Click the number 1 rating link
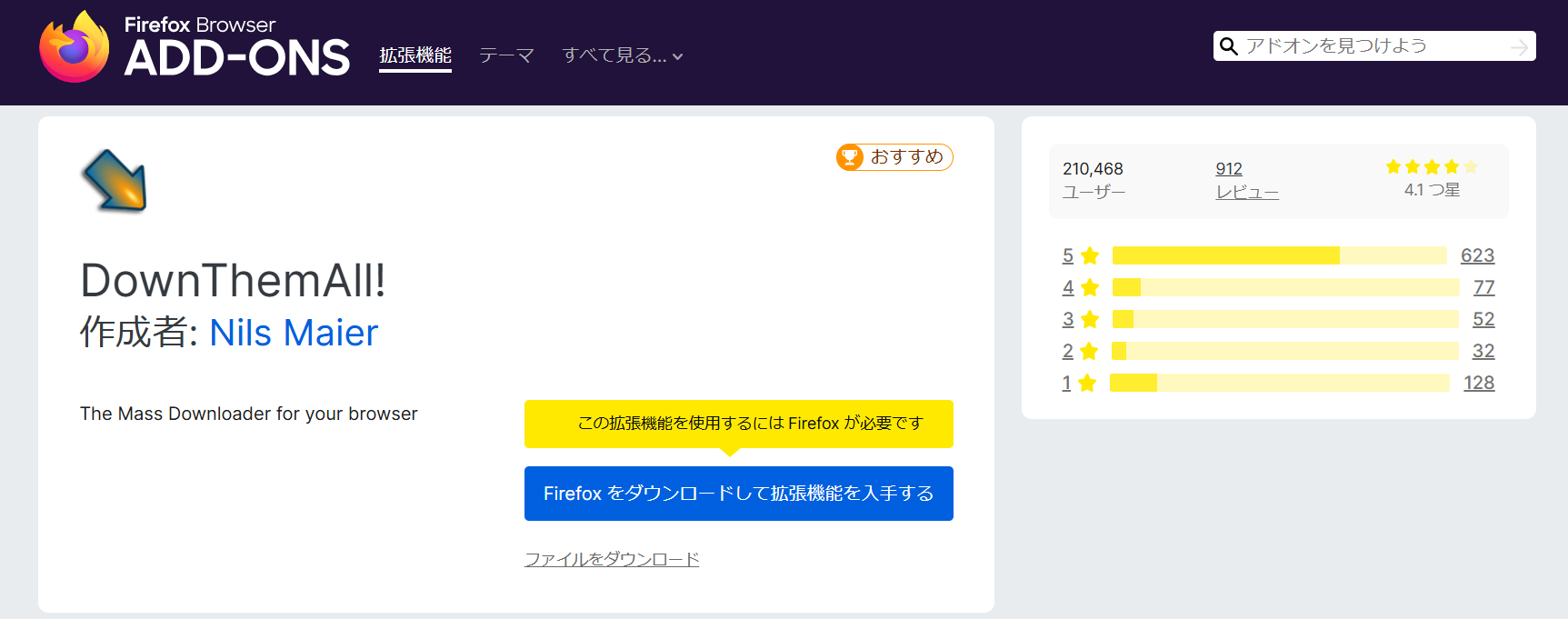 [x=1066, y=383]
